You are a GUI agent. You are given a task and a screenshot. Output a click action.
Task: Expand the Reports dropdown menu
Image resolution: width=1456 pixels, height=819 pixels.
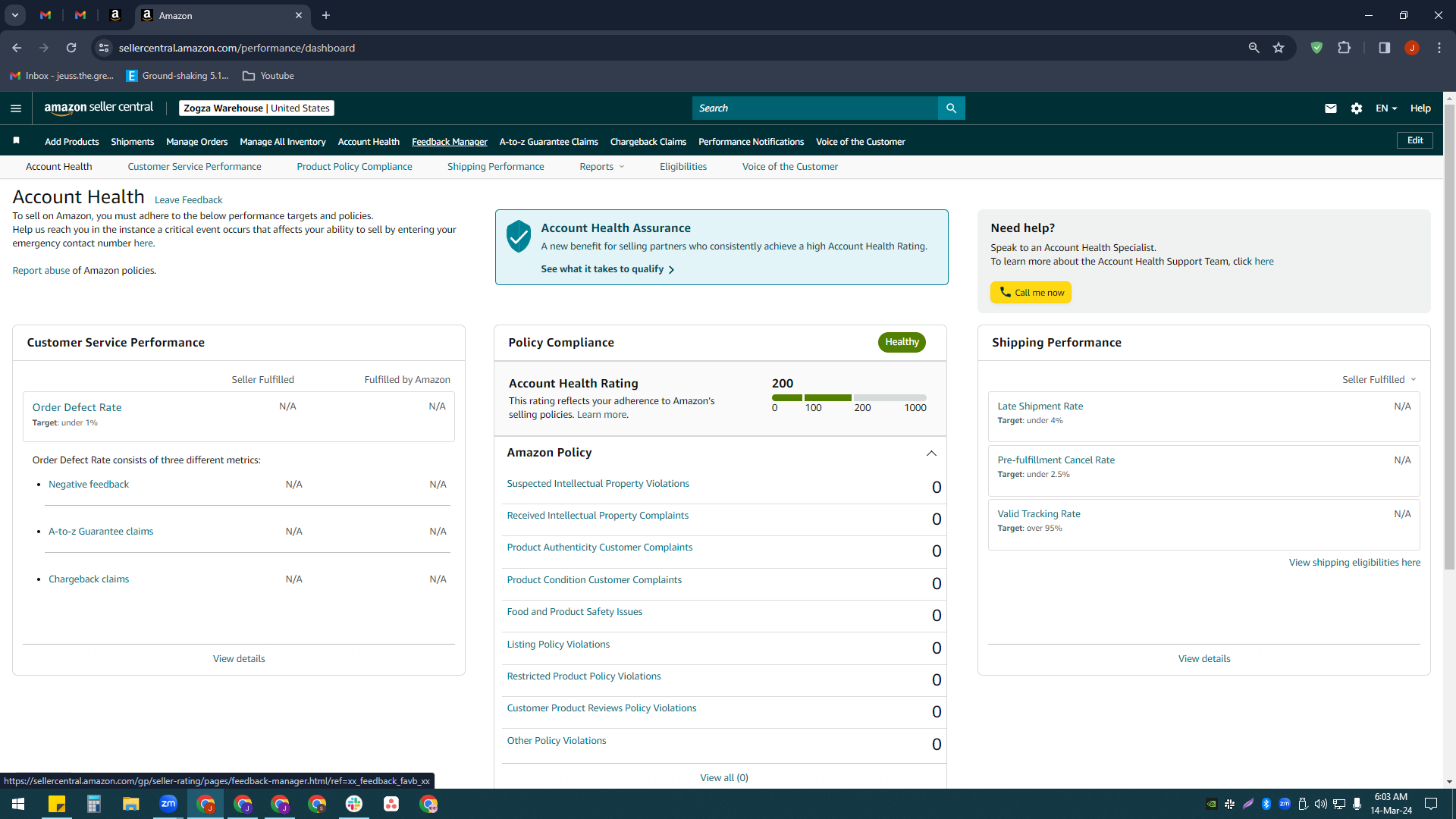coord(602,167)
